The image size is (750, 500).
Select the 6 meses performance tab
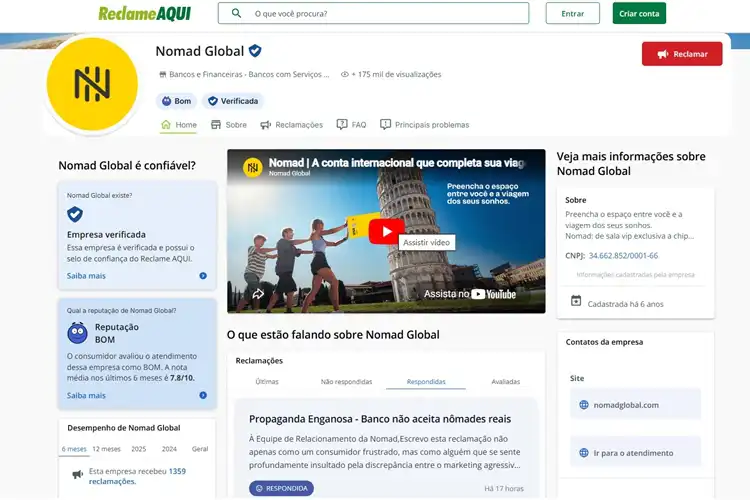[74, 449]
